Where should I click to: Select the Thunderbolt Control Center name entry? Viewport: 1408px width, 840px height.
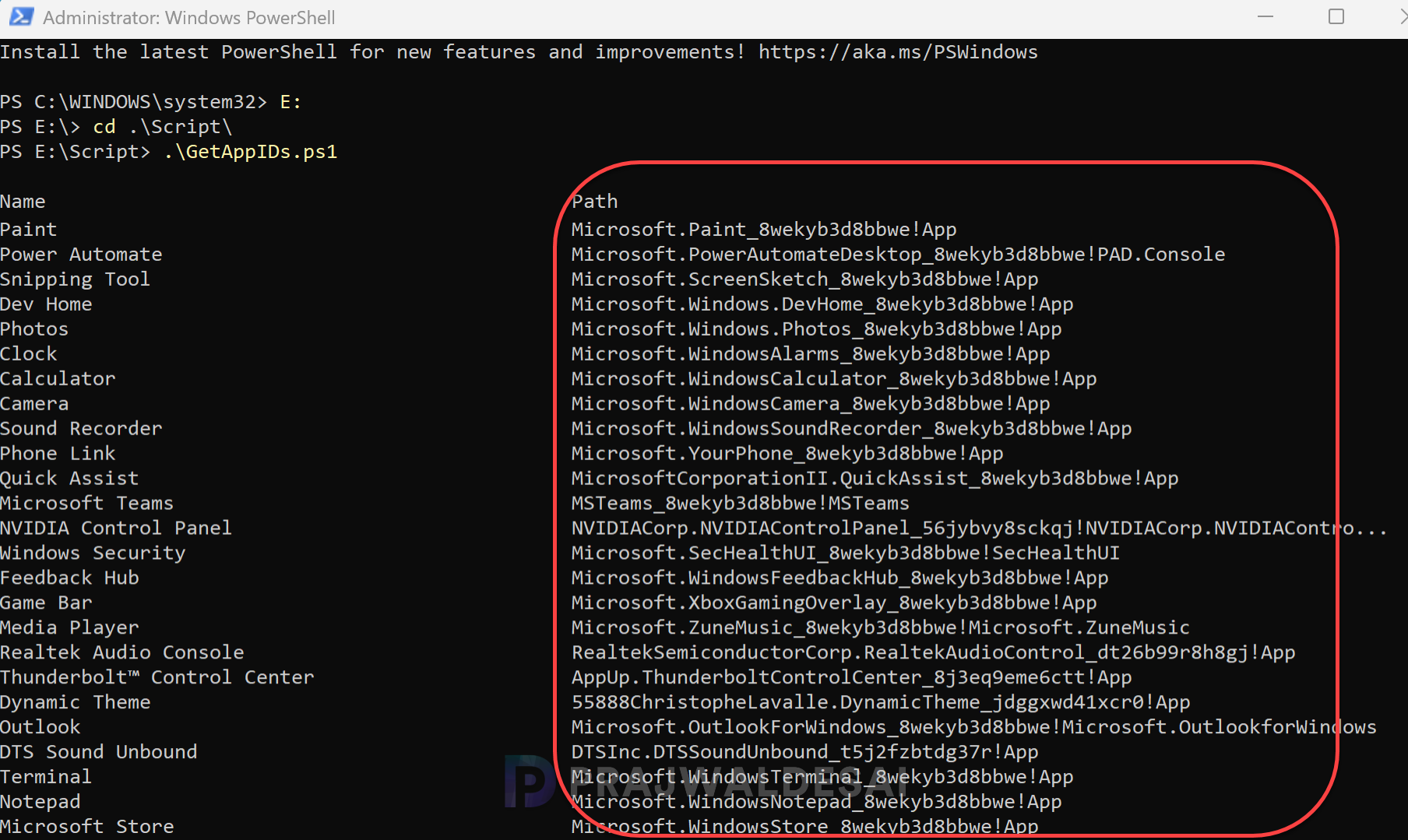(157, 678)
